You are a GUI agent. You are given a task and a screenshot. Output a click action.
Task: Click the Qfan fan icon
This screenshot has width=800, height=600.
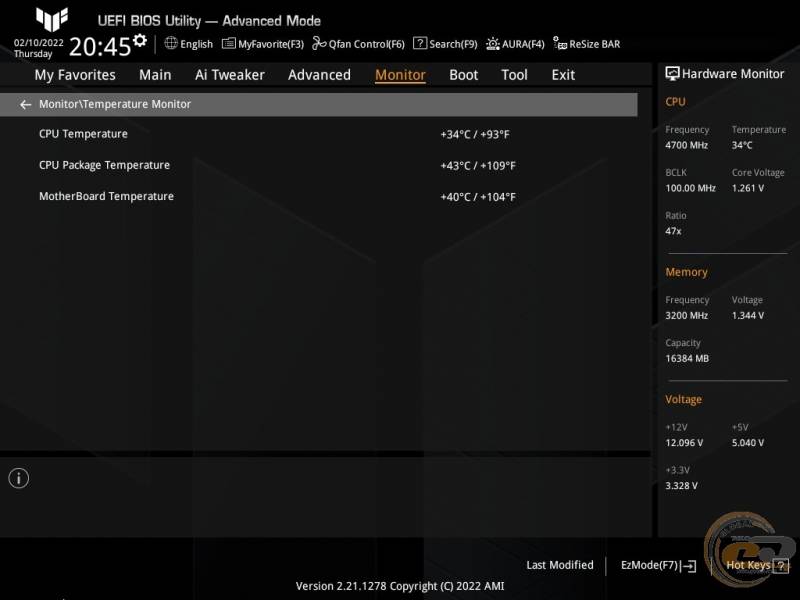pos(319,43)
